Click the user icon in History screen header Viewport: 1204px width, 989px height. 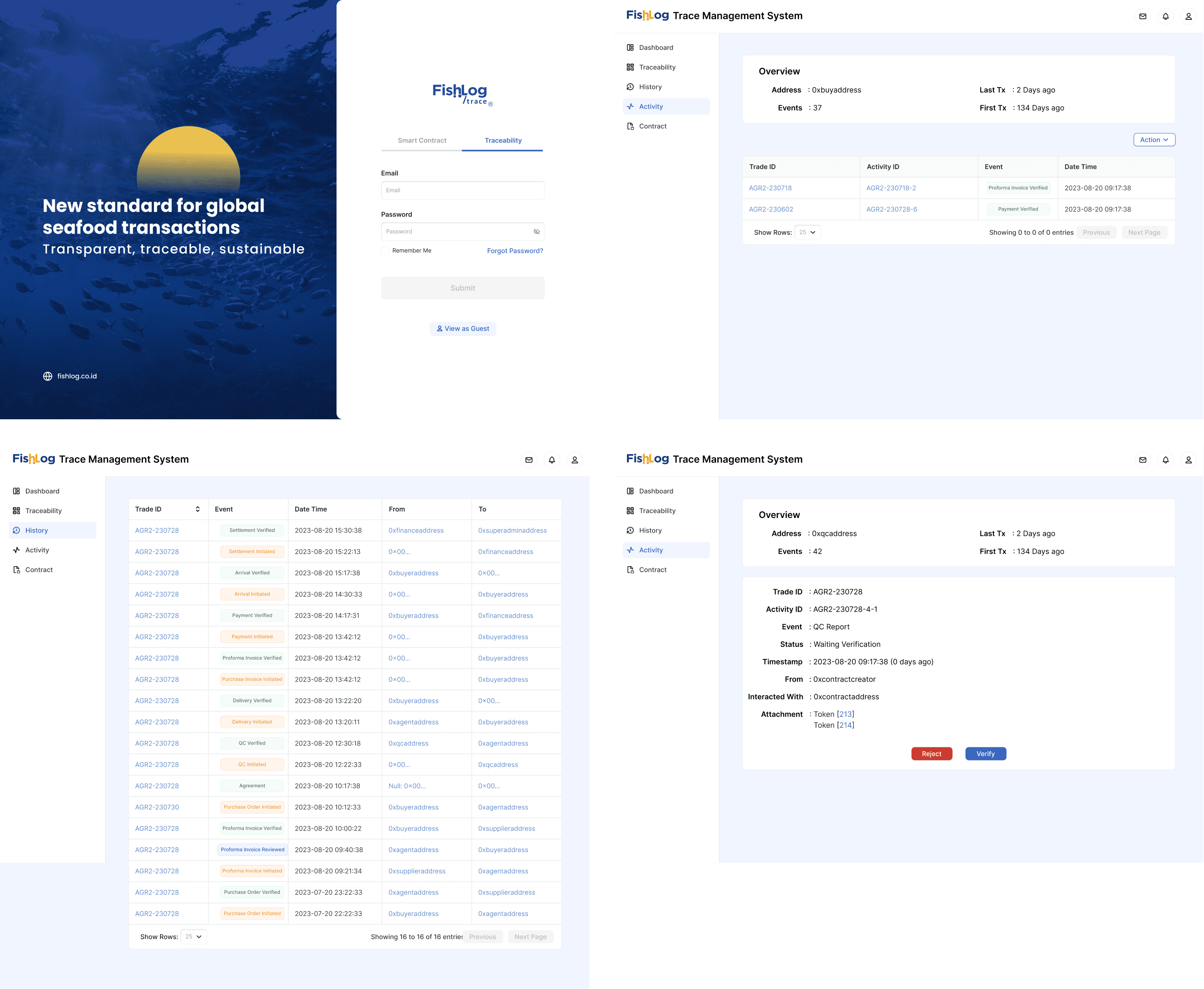pyautogui.click(x=574, y=460)
